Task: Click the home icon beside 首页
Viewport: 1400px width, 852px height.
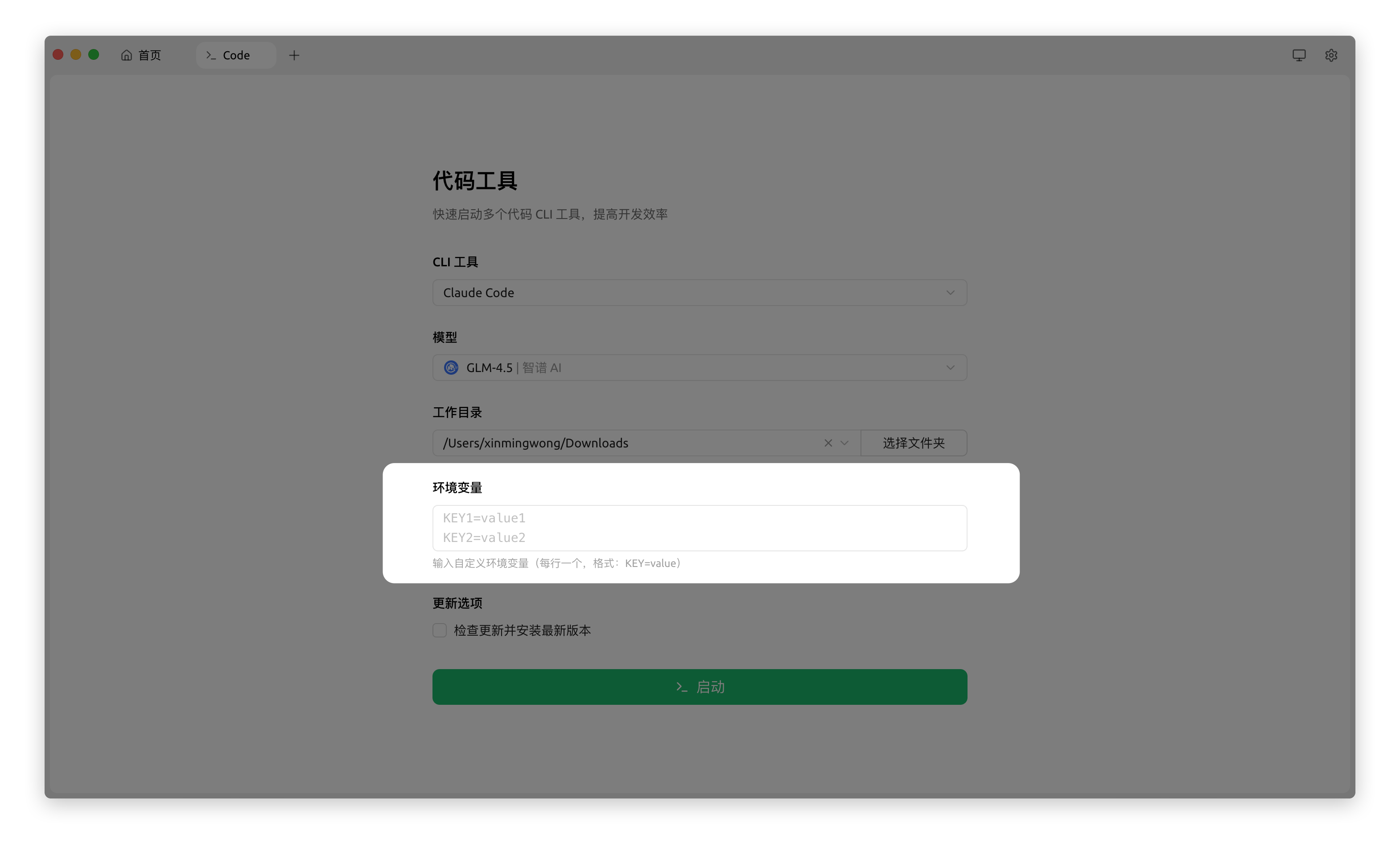Action: pyautogui.click(x=126, y=55)
